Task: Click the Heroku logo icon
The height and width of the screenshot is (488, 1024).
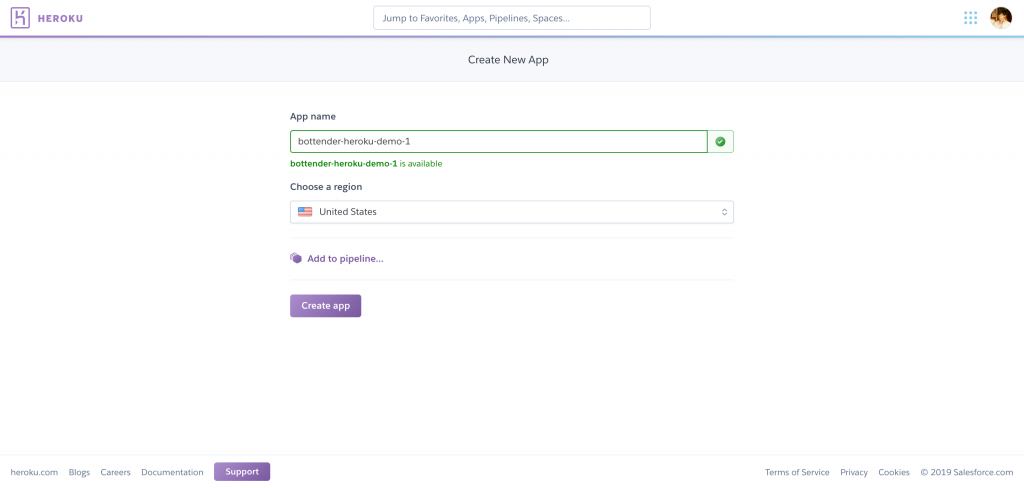Action: coord(20,18)
